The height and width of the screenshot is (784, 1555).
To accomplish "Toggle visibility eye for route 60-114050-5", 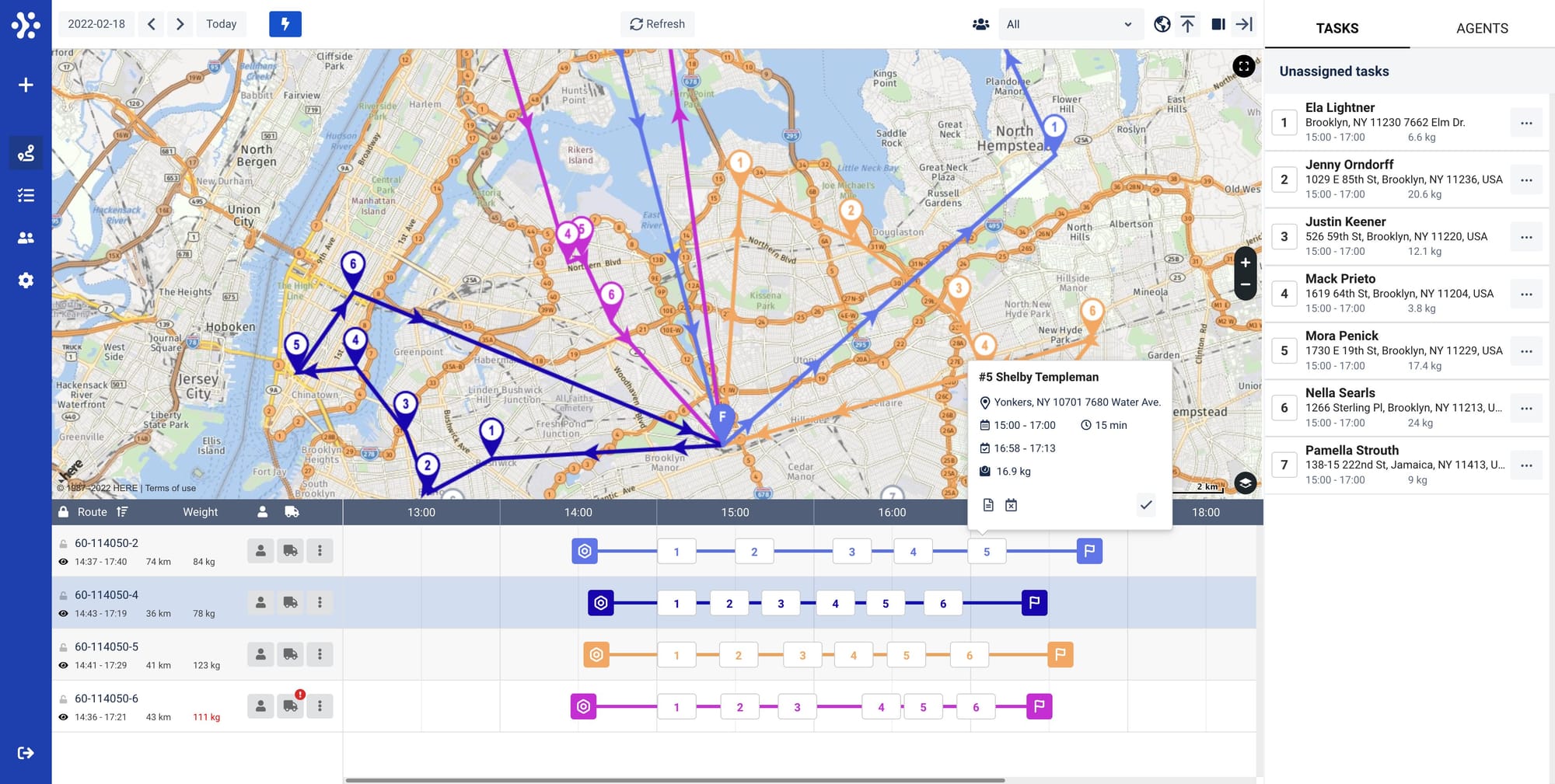I will (x=64, y=665).
